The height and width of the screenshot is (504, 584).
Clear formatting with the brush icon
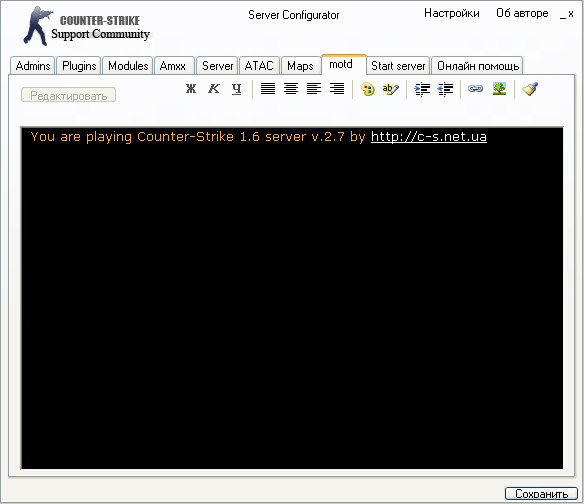(x=530, y=89)
